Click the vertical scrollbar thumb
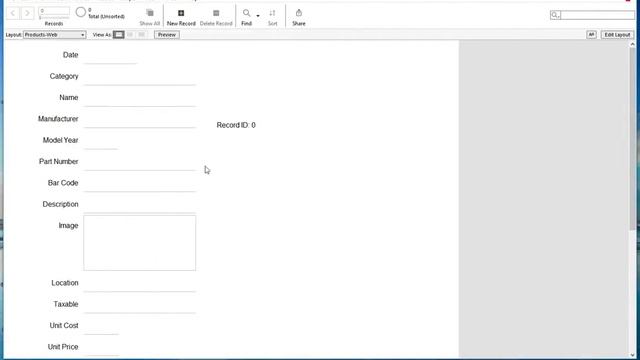The width and height of the screenshot is (640, 360). point(632,139)
